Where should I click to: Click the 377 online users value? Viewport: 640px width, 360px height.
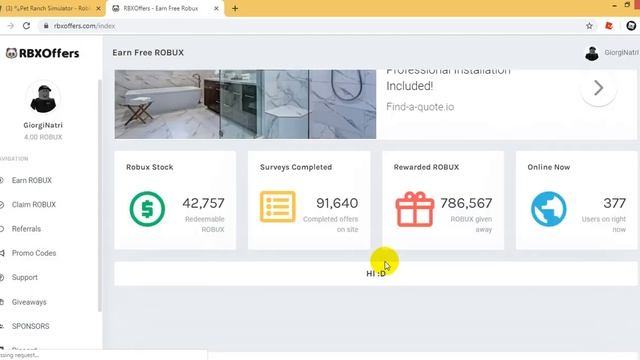[x=615, y=203]
